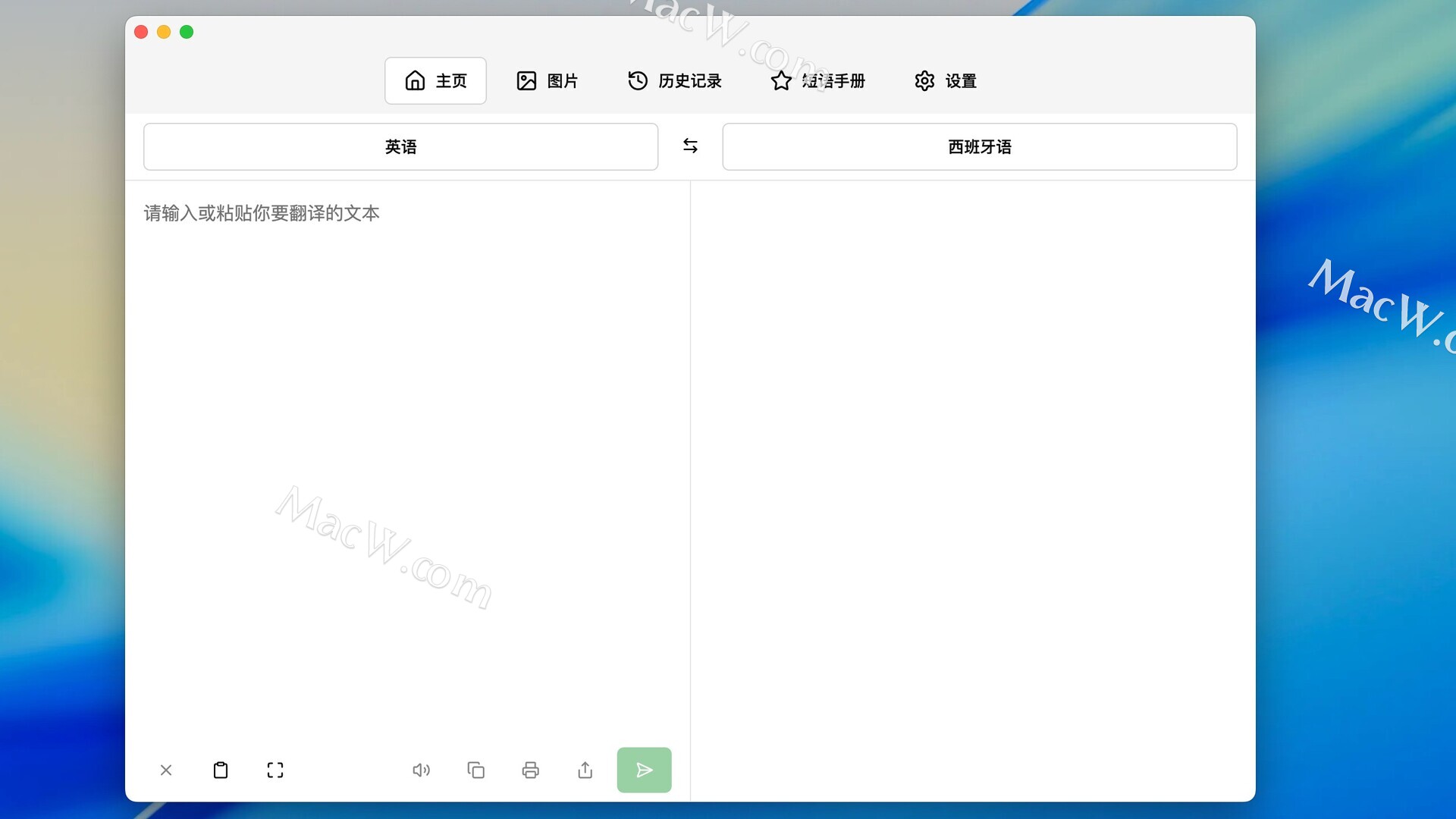Click into the source text input area
The height and width of the screenshot is (819, 1456).
[407, 455]
